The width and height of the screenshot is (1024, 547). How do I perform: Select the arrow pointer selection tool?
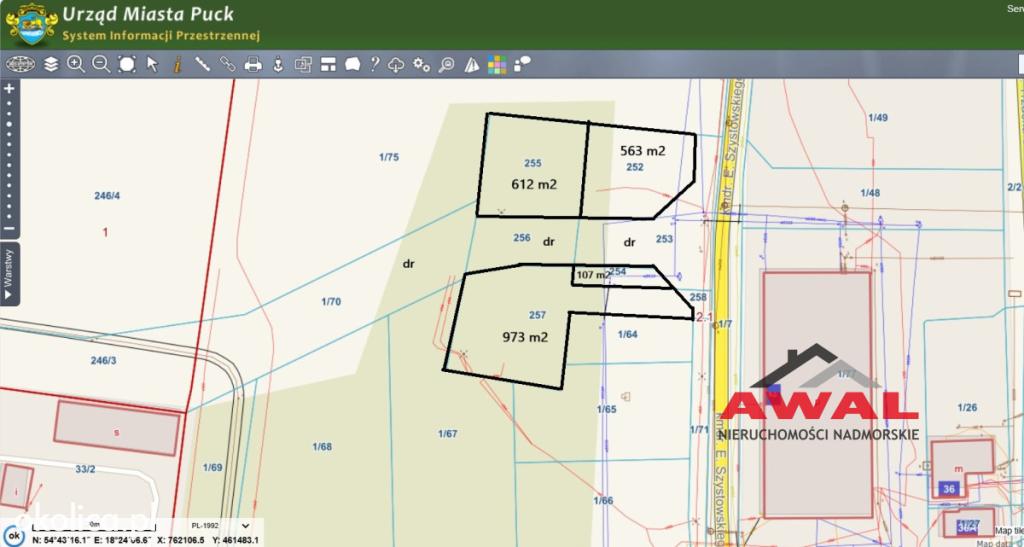tap(152, 64)
